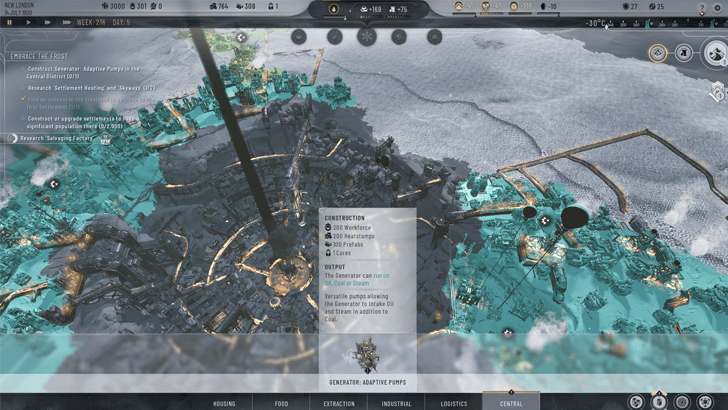
Task: Click the -30°C temperature reading
Action: (x=595, y=23)
